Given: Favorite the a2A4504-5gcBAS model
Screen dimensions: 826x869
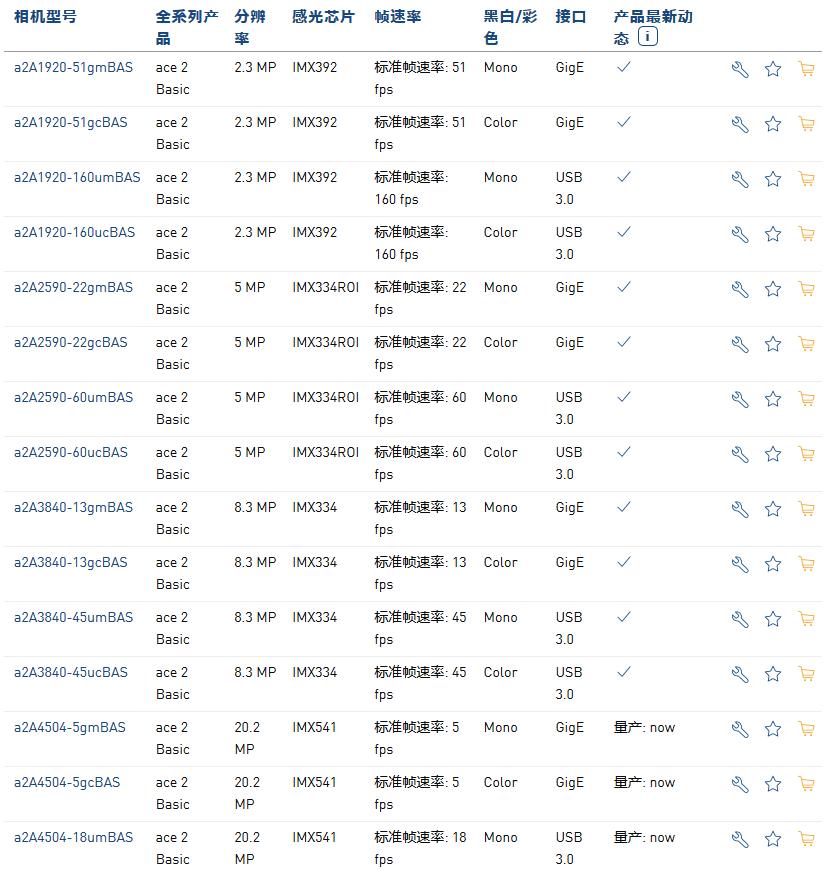Looking at the screenshot, I should coord(773,784).
